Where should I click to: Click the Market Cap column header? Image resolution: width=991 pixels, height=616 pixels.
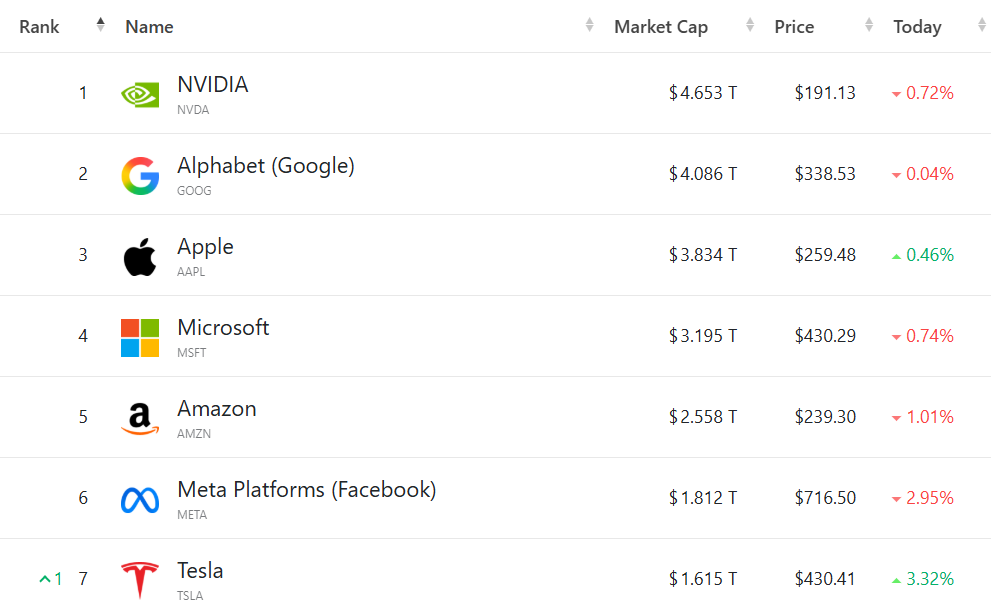click(x=660, y=27)
